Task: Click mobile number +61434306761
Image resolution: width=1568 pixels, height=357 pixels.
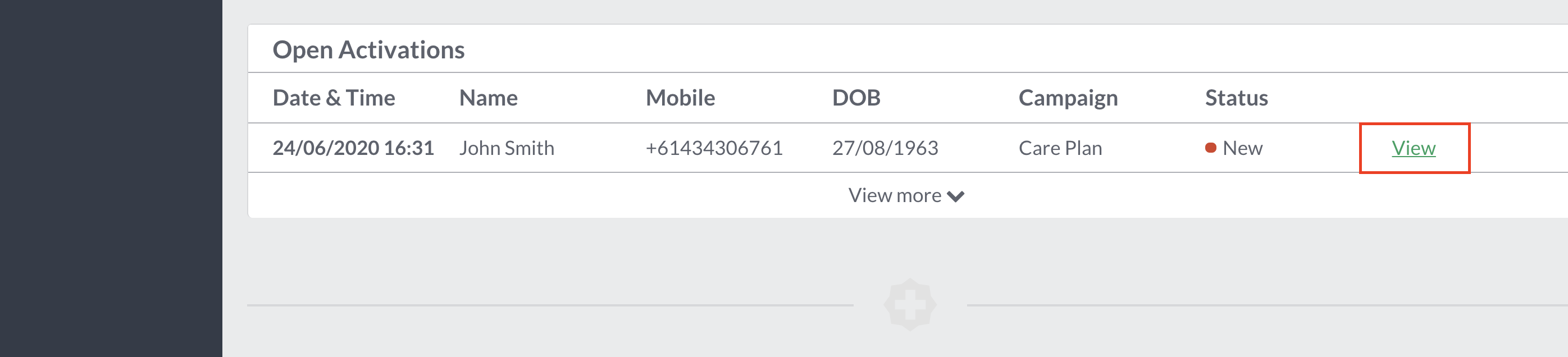Action: [714, 148]
